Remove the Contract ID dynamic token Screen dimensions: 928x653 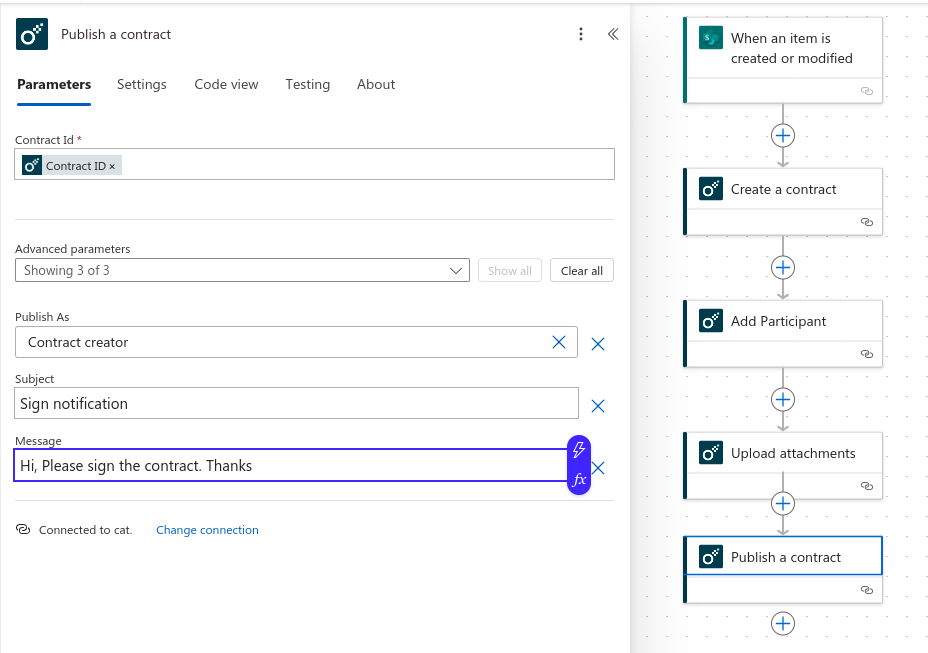[112, 166]
